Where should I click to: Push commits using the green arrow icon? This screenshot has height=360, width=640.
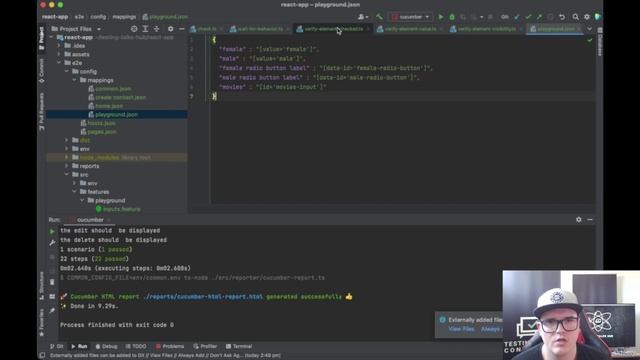[x=539, y=17]
